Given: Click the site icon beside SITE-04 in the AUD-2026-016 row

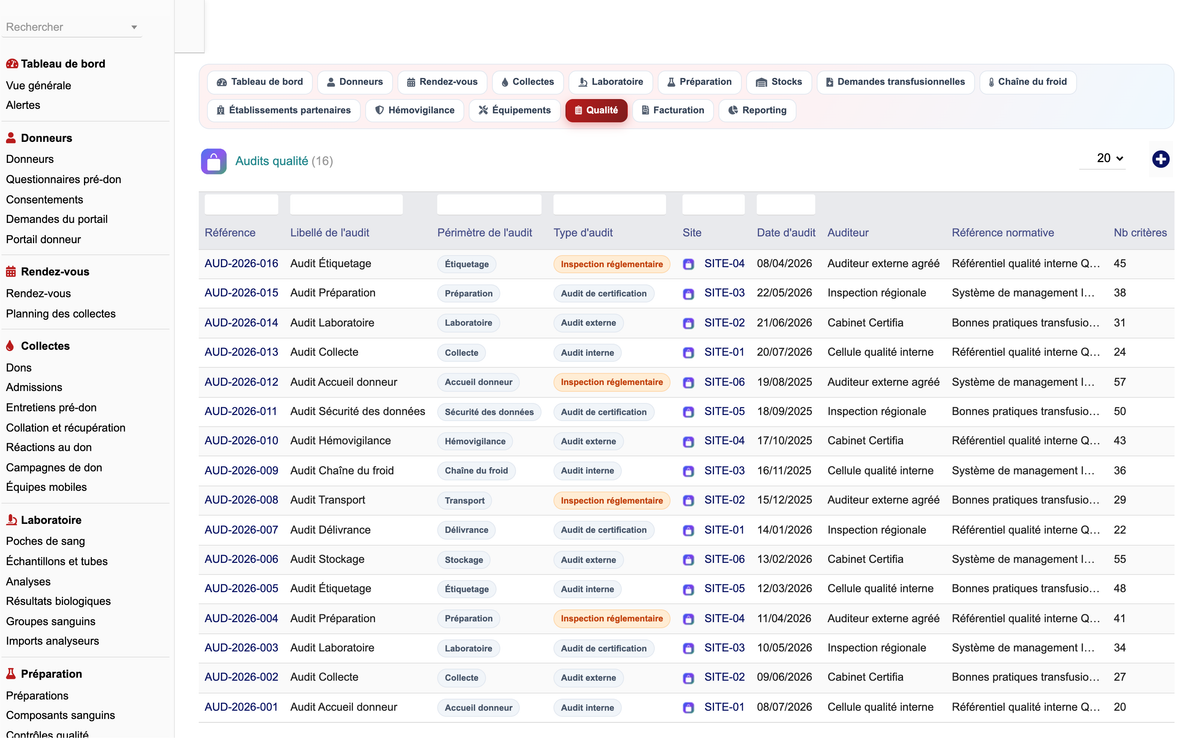Looking at the screenshot, I should (688, 265).
